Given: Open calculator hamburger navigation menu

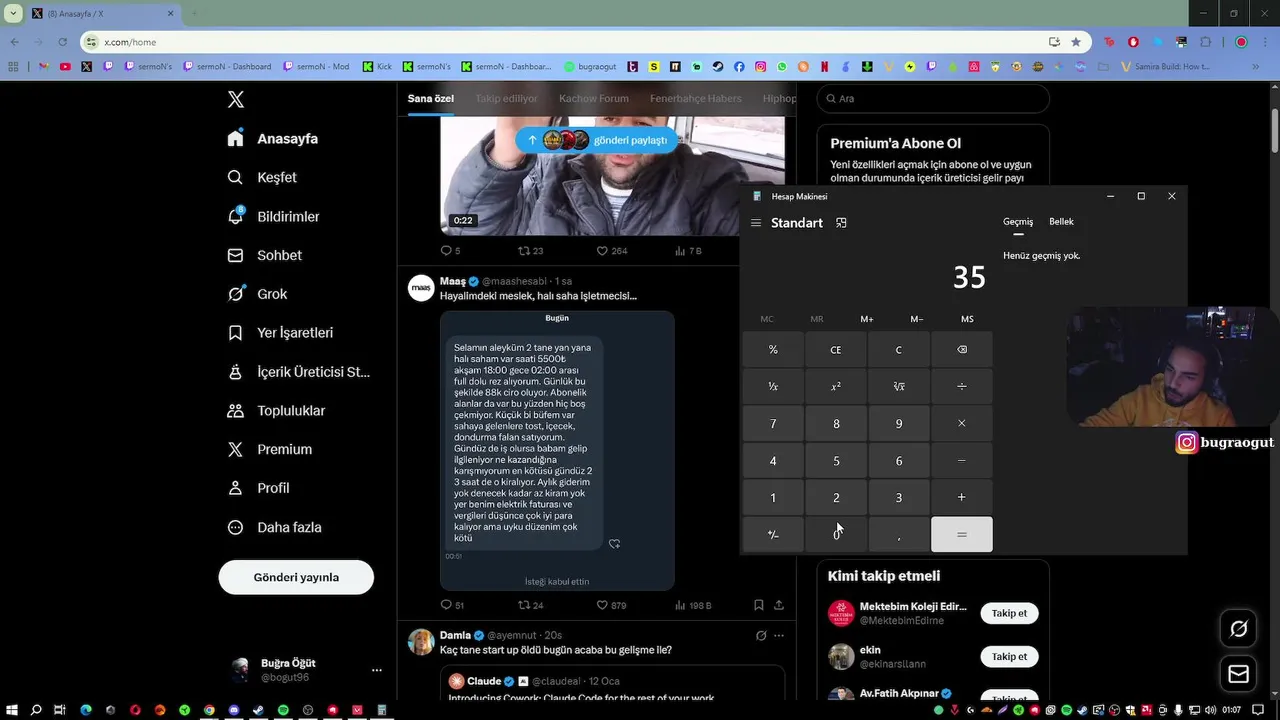Looking at the screenshot, I should (x=756, y=223).
